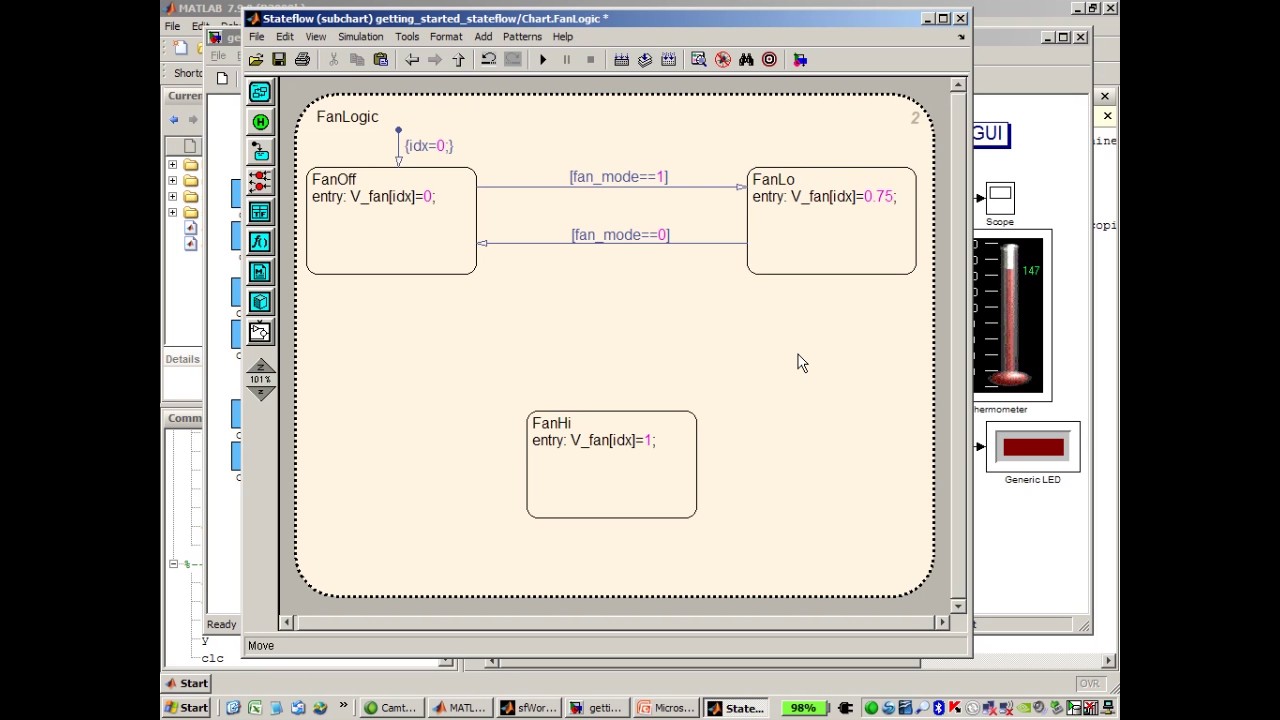Screen dimensions: 1280x720
Task: Pause simulation button in toolbar
Action: click(x=566, y=60)
